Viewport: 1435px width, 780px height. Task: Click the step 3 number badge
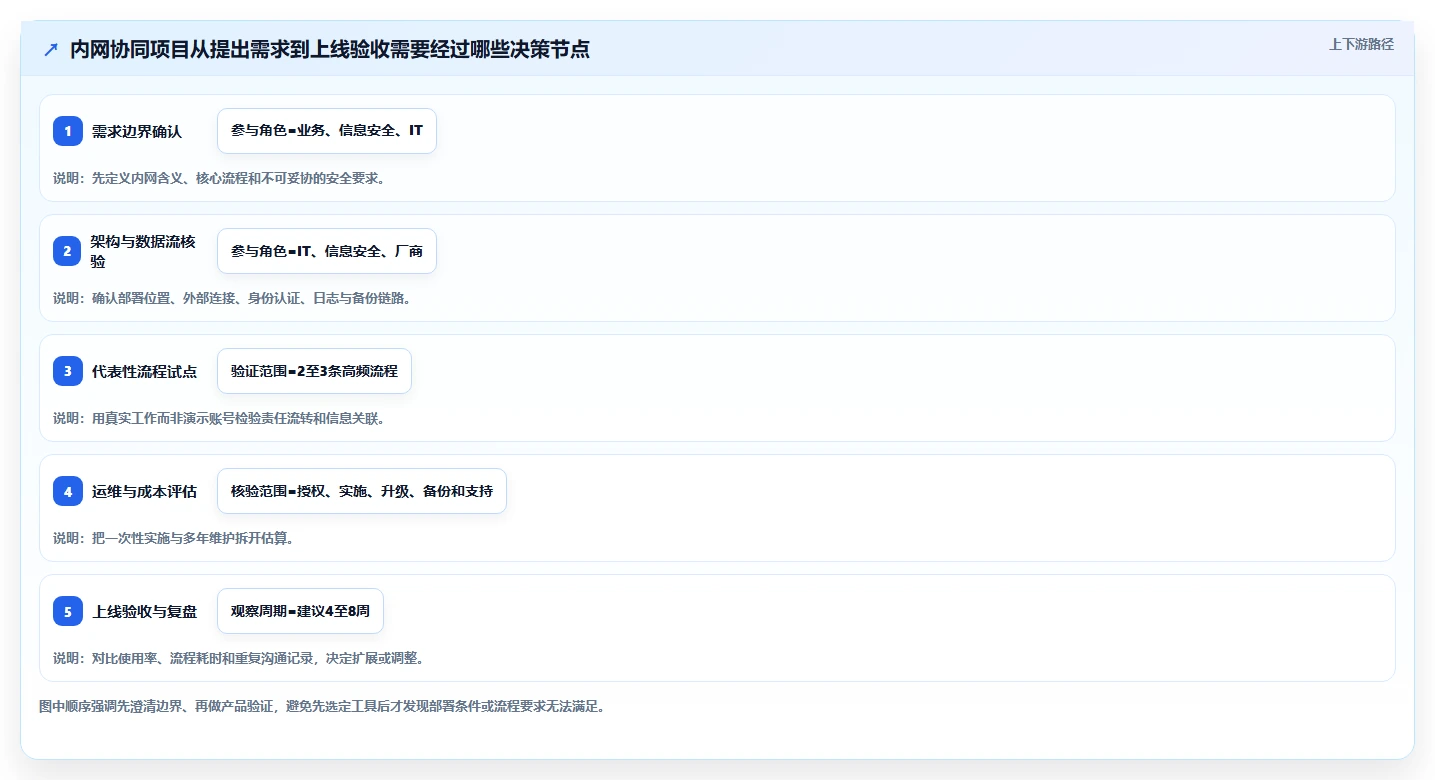click(68, 371)
